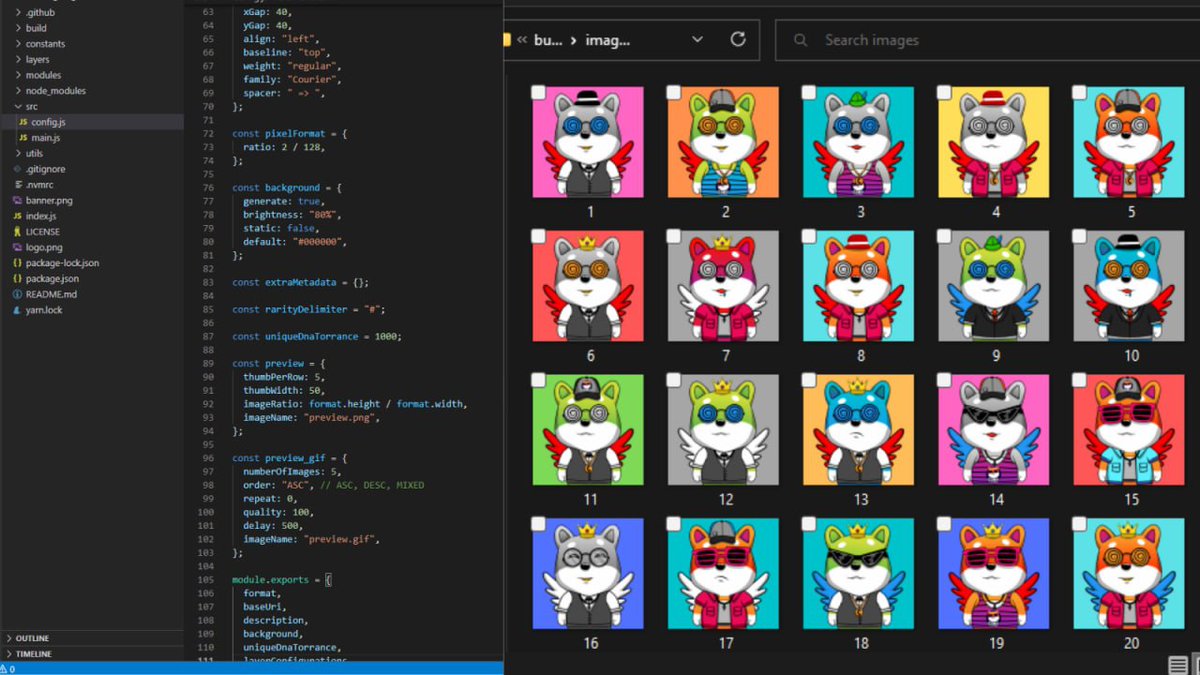Screen dimensions: 1200x675
Task: Click the JS icon beside main.js
Action: tap(23, 137)
